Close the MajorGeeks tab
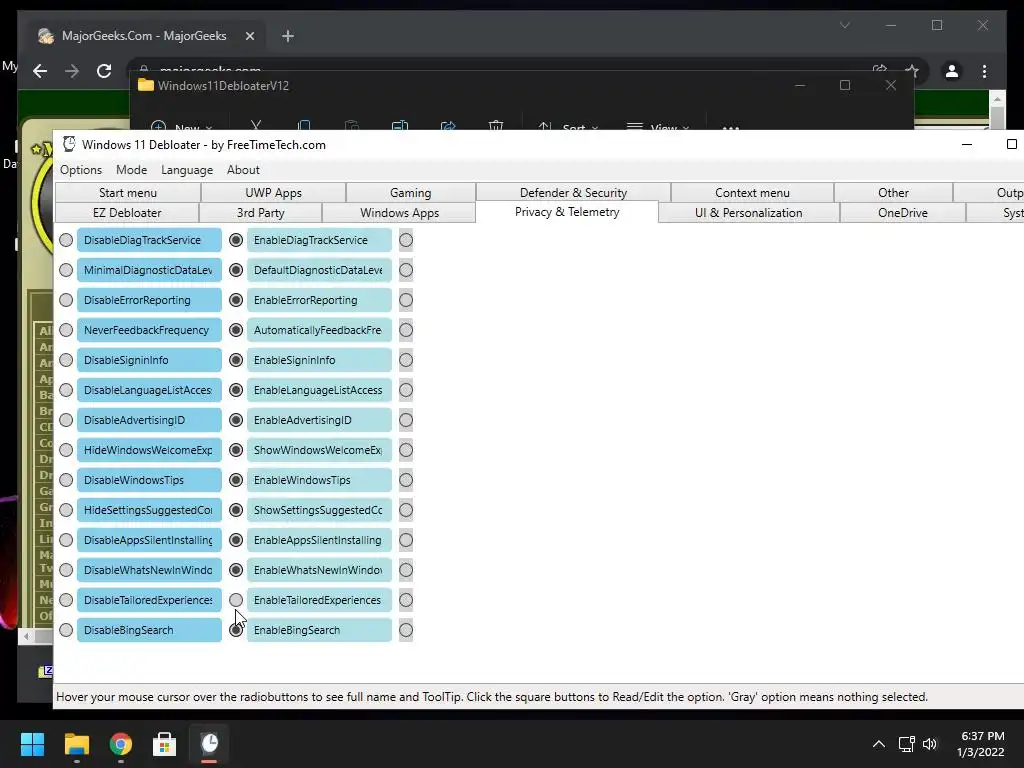Viewport: 1024px width, 768px height. [249, 36]
